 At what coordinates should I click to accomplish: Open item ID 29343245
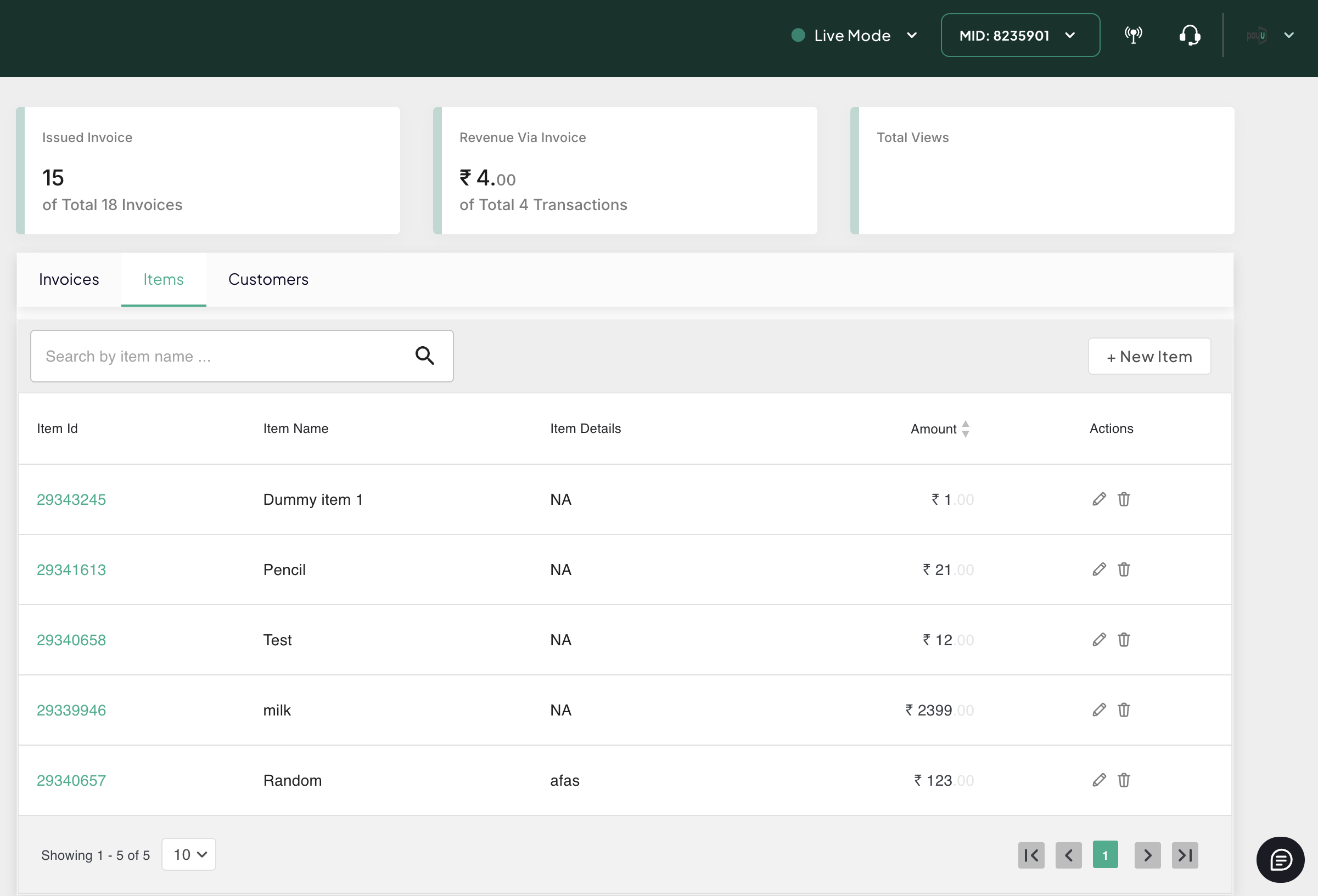(x=71, y=499)
